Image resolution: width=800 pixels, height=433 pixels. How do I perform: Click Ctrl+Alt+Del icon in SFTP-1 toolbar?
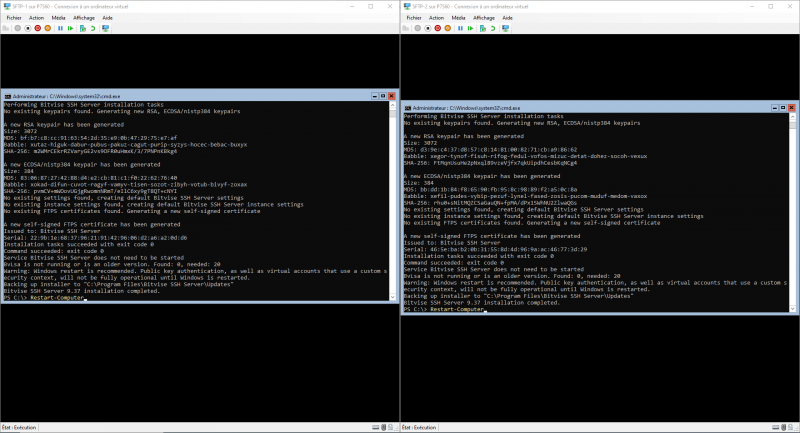pyautogui.click(x=6, y=28)
